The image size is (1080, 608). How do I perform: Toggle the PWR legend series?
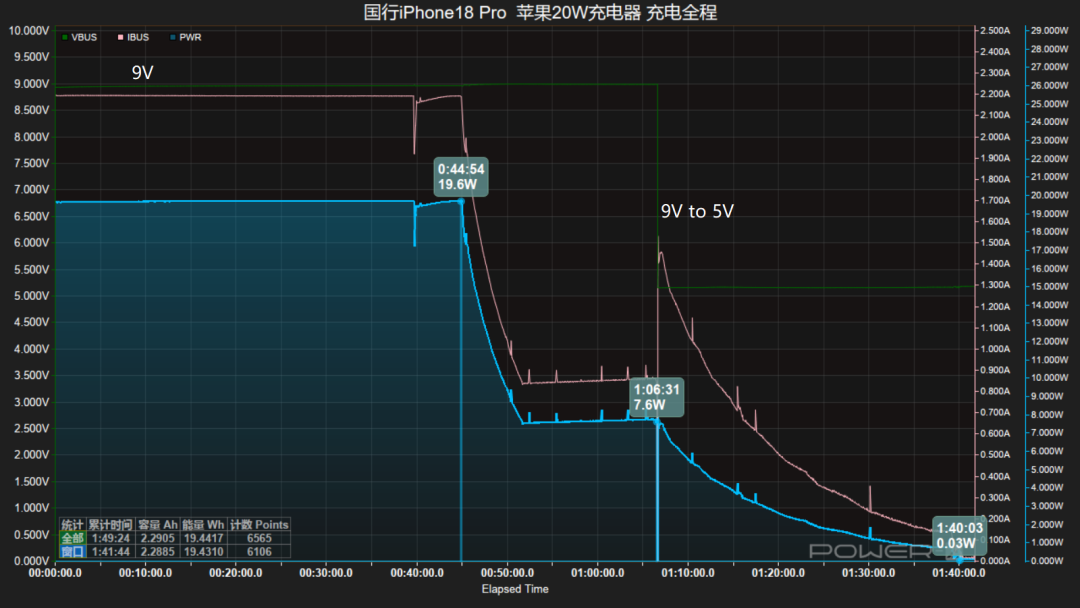pos(186,37)
